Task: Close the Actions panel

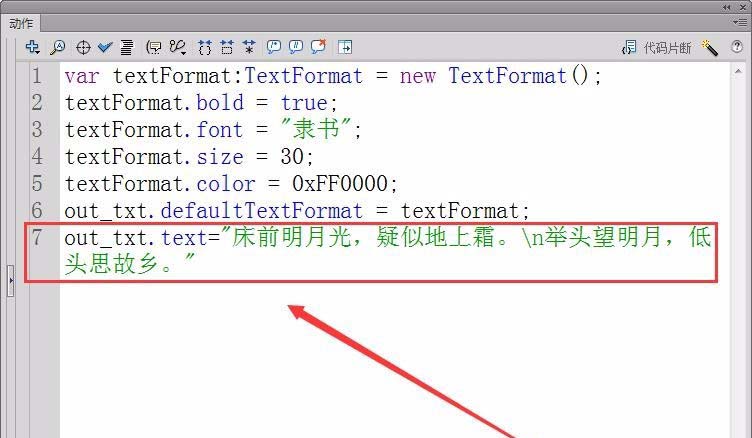Action: 742,7
